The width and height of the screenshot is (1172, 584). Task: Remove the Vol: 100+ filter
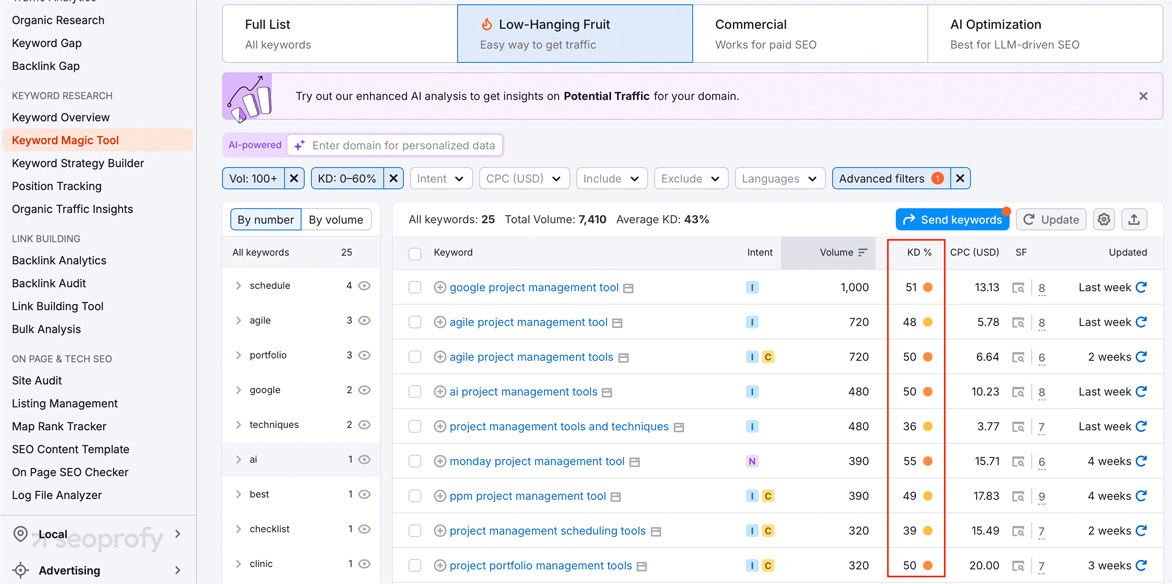pyautogui.click(x=294, y=179)
